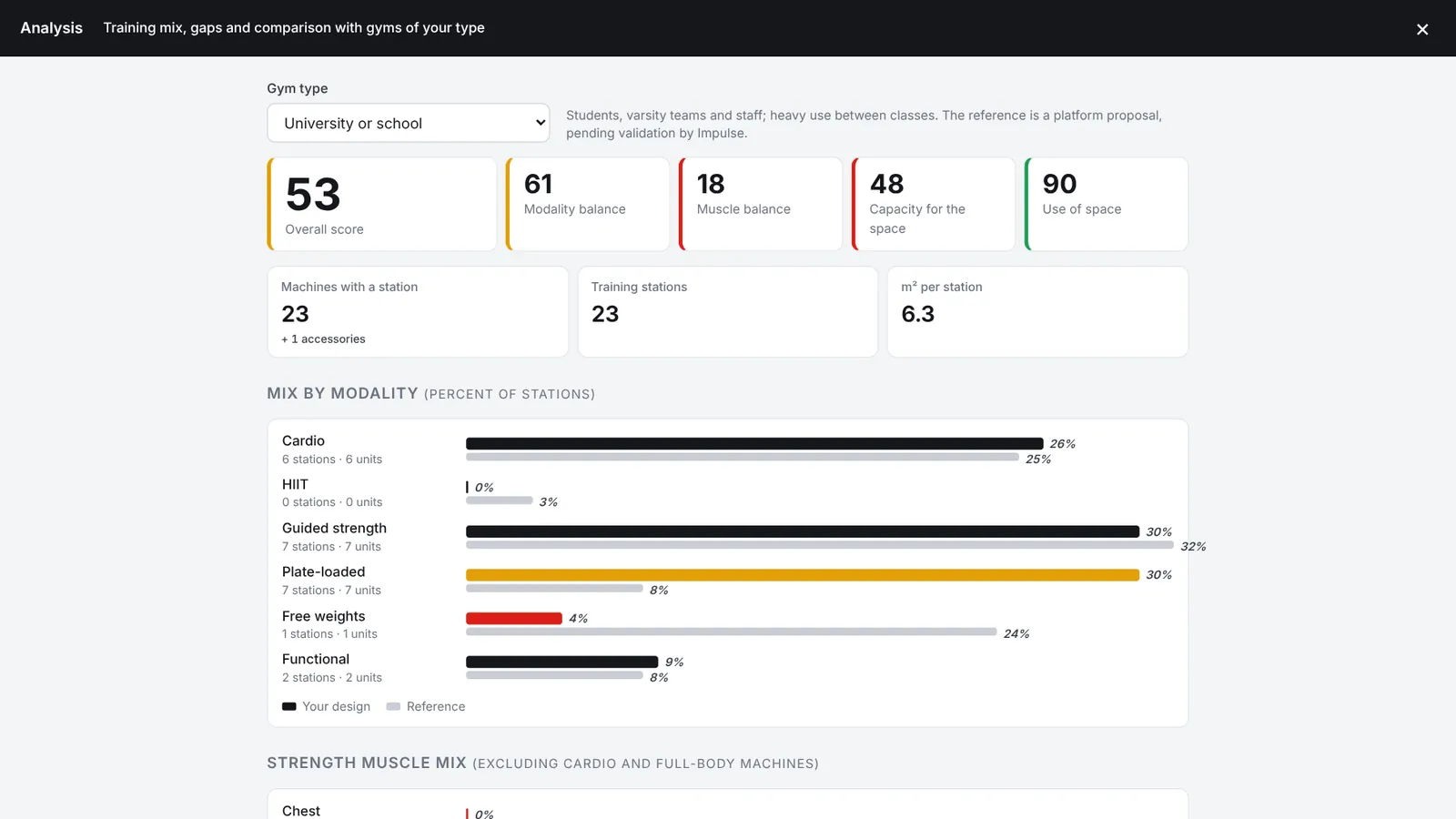Viewport: 1456px width, 819px height.
Task: Click the m² per station tile
Action: [x=1037, y=311]
